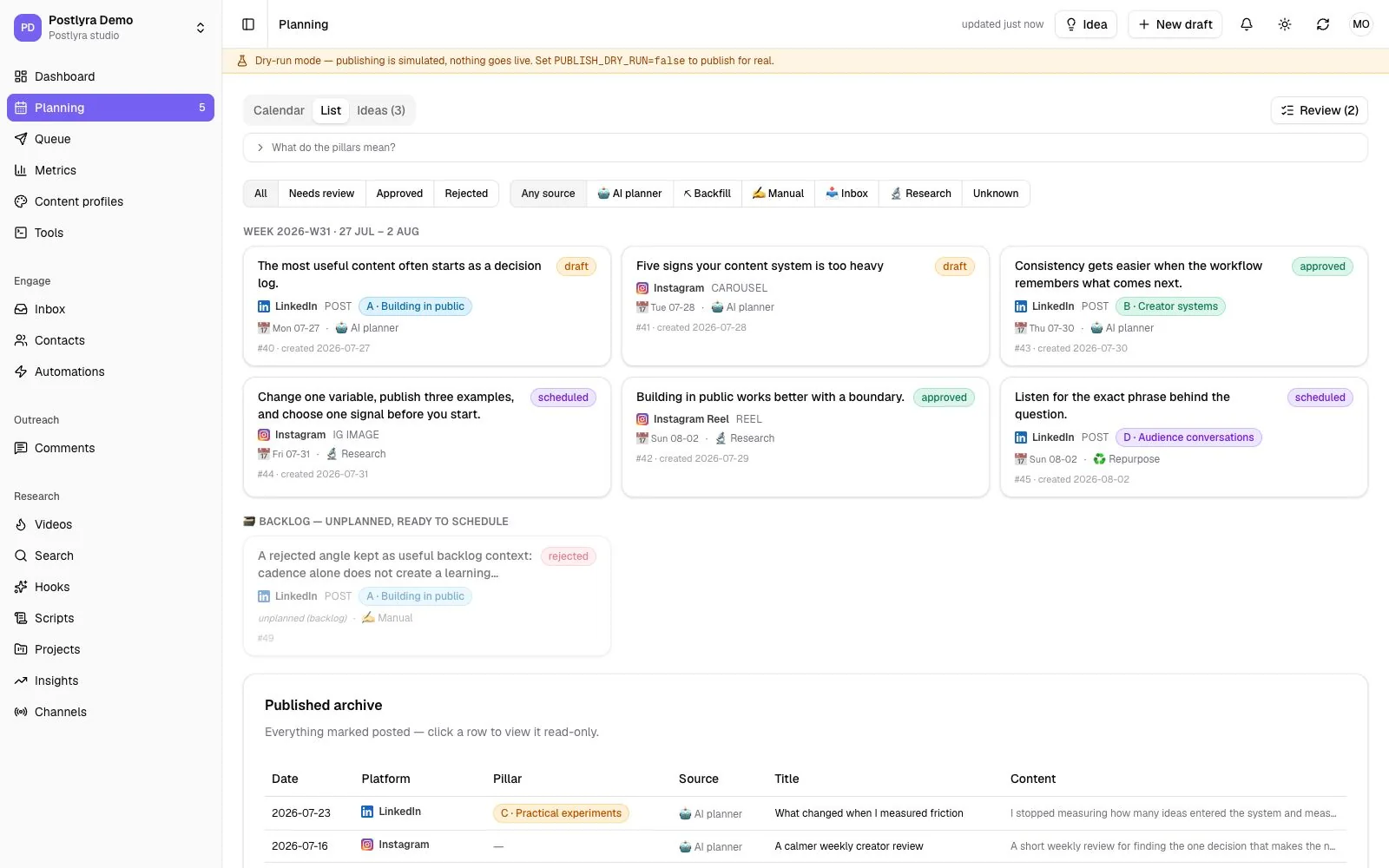Click the scheduled badge on 'Listen for the exact phrase'

click(1320, 398)
